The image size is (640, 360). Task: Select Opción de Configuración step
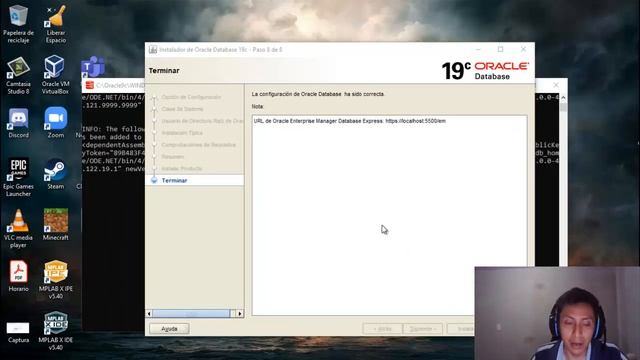coord(191,97)
